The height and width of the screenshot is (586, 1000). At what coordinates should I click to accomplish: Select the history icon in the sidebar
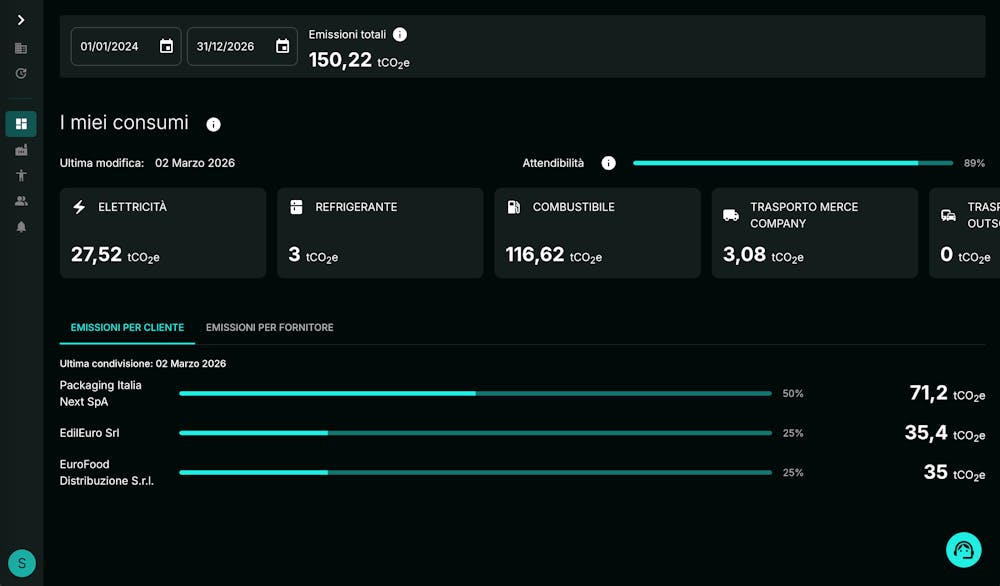tap(20, 73)
